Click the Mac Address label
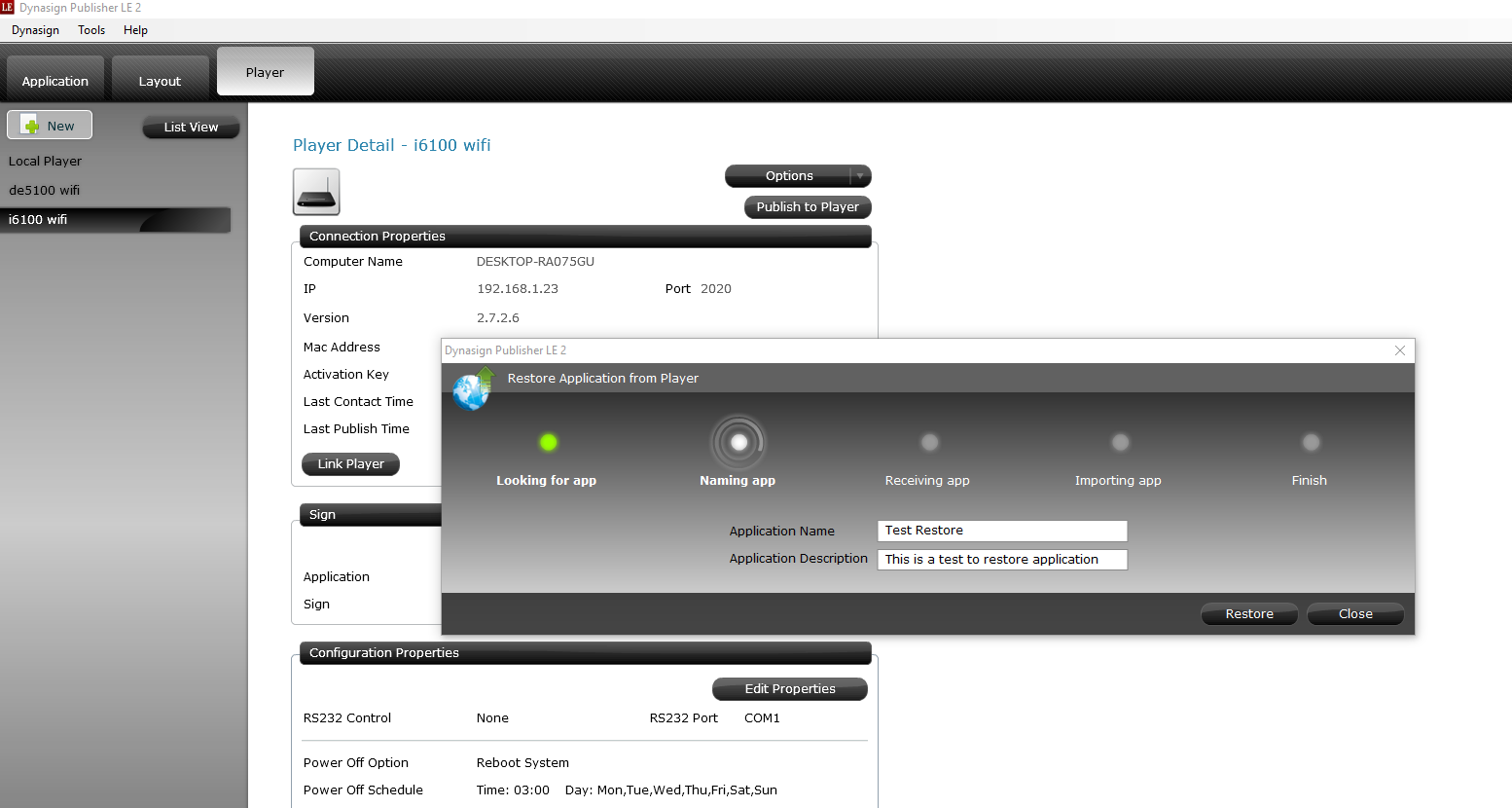1512x808 pixels. (342, 348)
